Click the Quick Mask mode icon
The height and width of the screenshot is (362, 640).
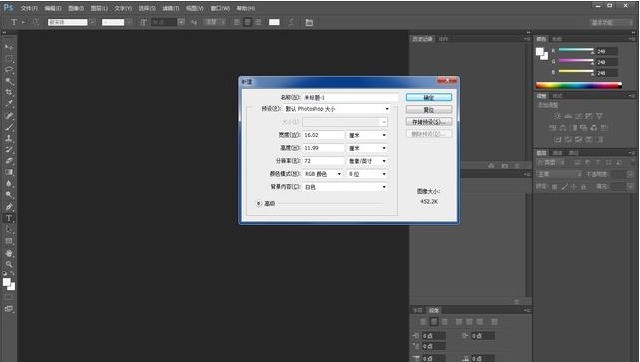[x=9, y=298]
